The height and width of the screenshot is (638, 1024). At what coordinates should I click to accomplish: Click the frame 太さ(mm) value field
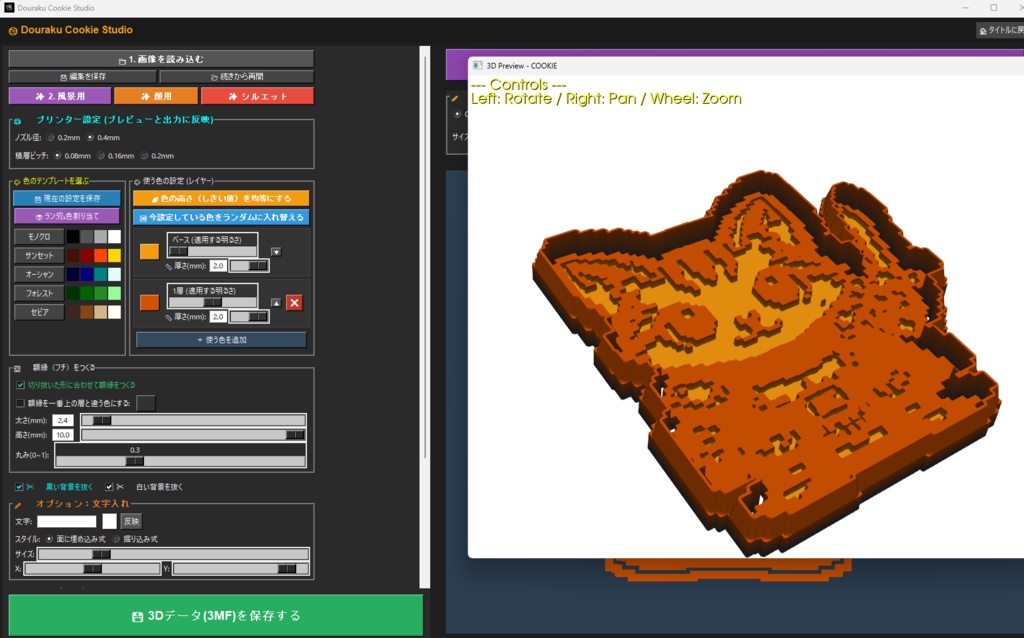(x=63, y=421)
